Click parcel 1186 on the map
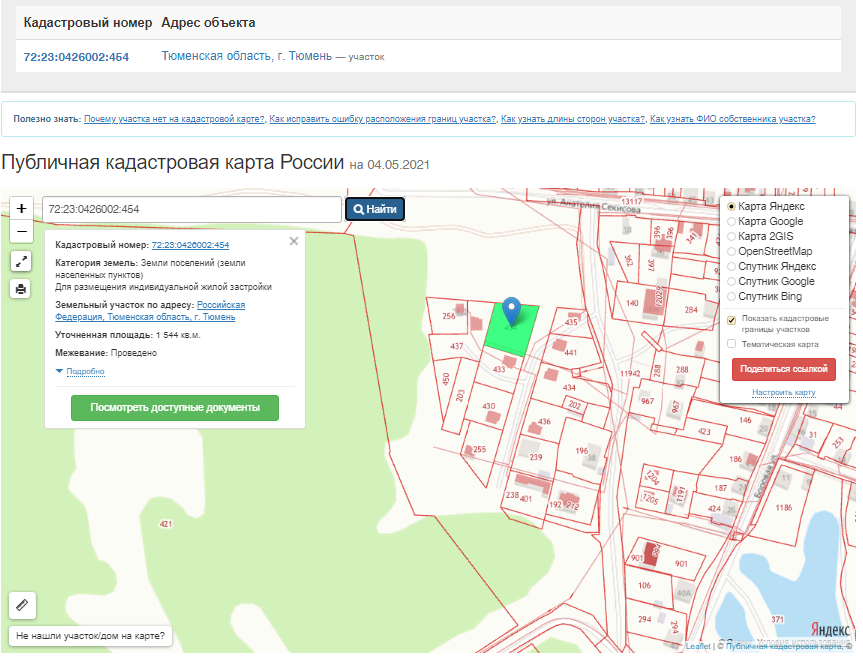The height and width of the screenshot is (662, 863). [784, 507]
